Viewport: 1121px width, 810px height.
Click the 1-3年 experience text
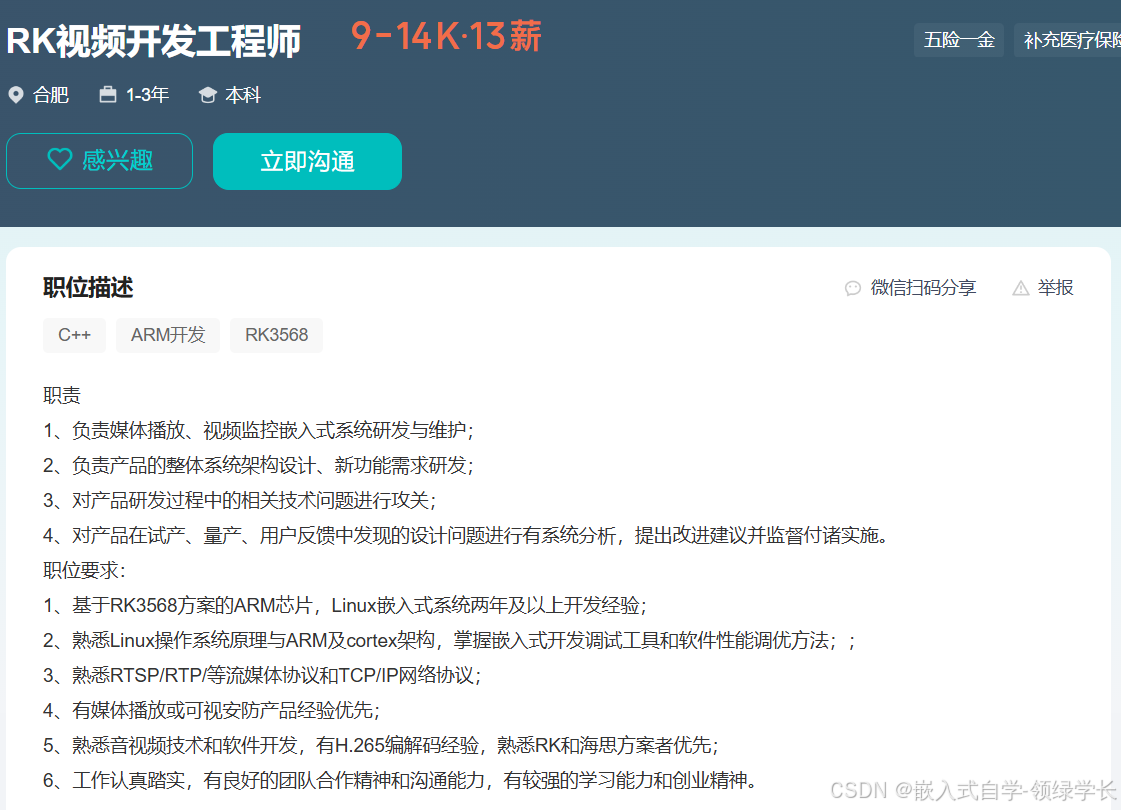tap(147, 95)
